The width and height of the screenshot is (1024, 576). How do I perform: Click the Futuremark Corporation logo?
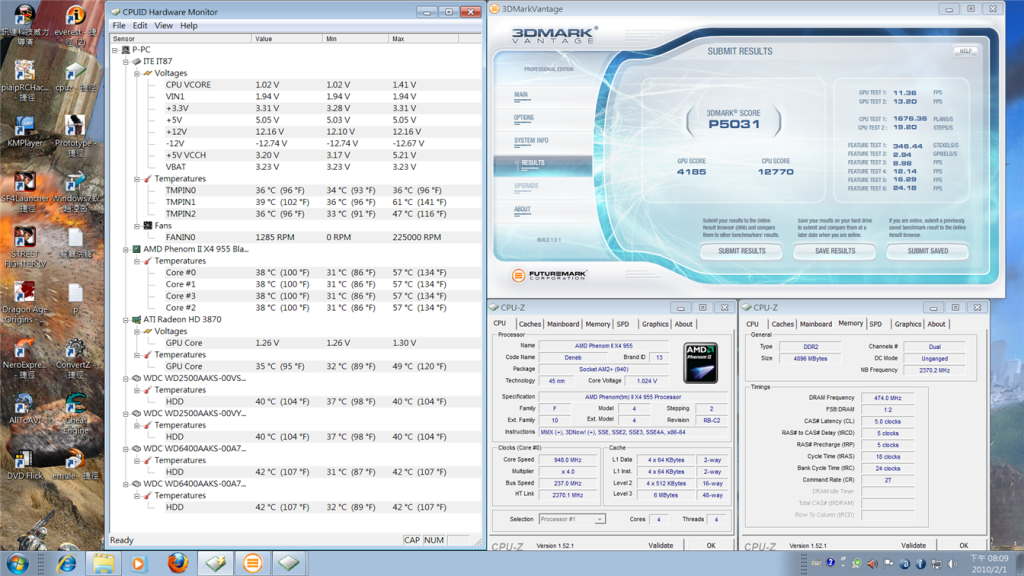(549, 276)
